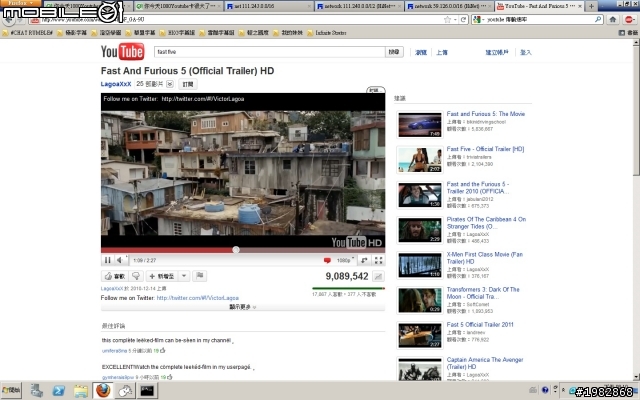
Task: Click the YouTube search button
Action: click(x=394, y=52)
